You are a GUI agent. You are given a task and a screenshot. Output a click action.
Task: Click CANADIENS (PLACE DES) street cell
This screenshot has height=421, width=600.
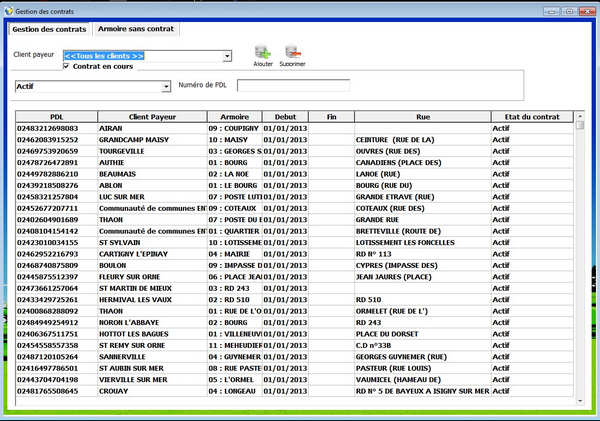point(423,163)
